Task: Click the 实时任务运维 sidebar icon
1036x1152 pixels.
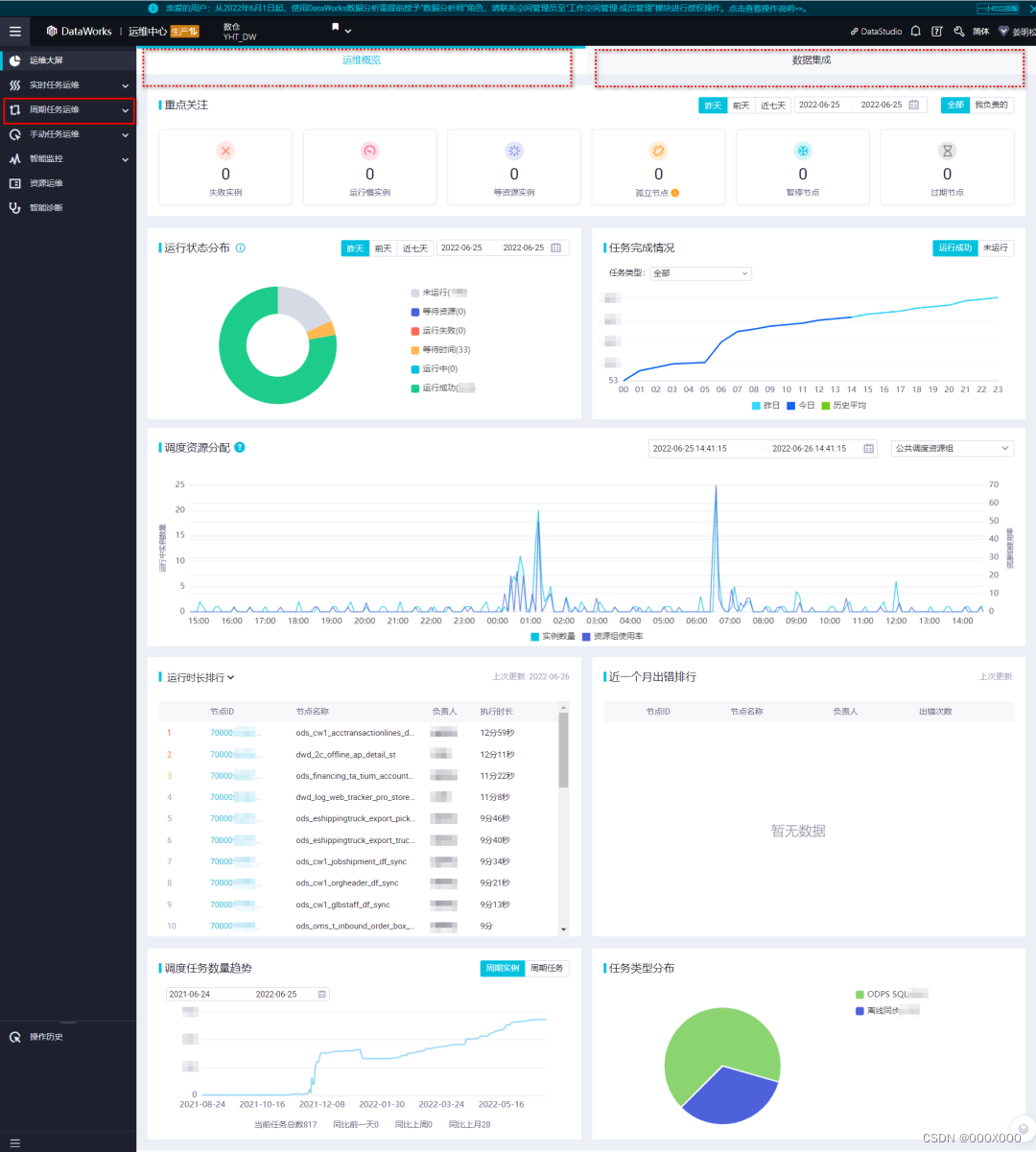Action: pos(14,85)
